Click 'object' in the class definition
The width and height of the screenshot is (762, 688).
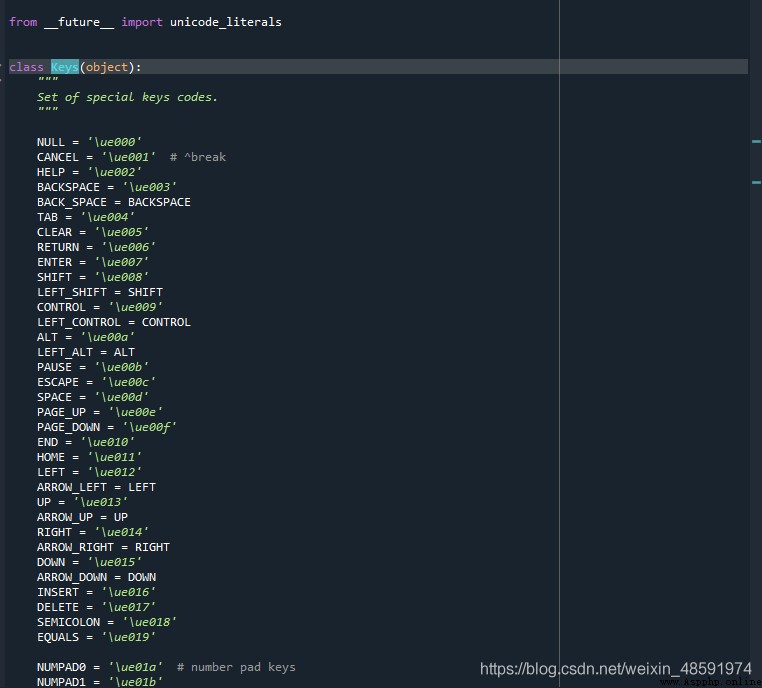[106, 67]
